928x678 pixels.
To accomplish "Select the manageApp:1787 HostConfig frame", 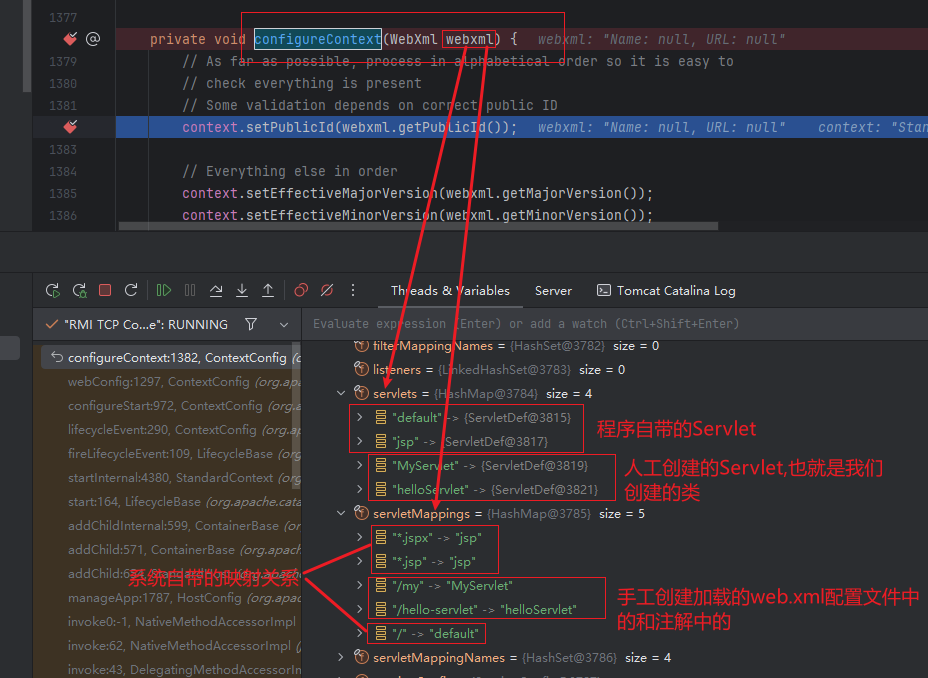I will [171, 598].
